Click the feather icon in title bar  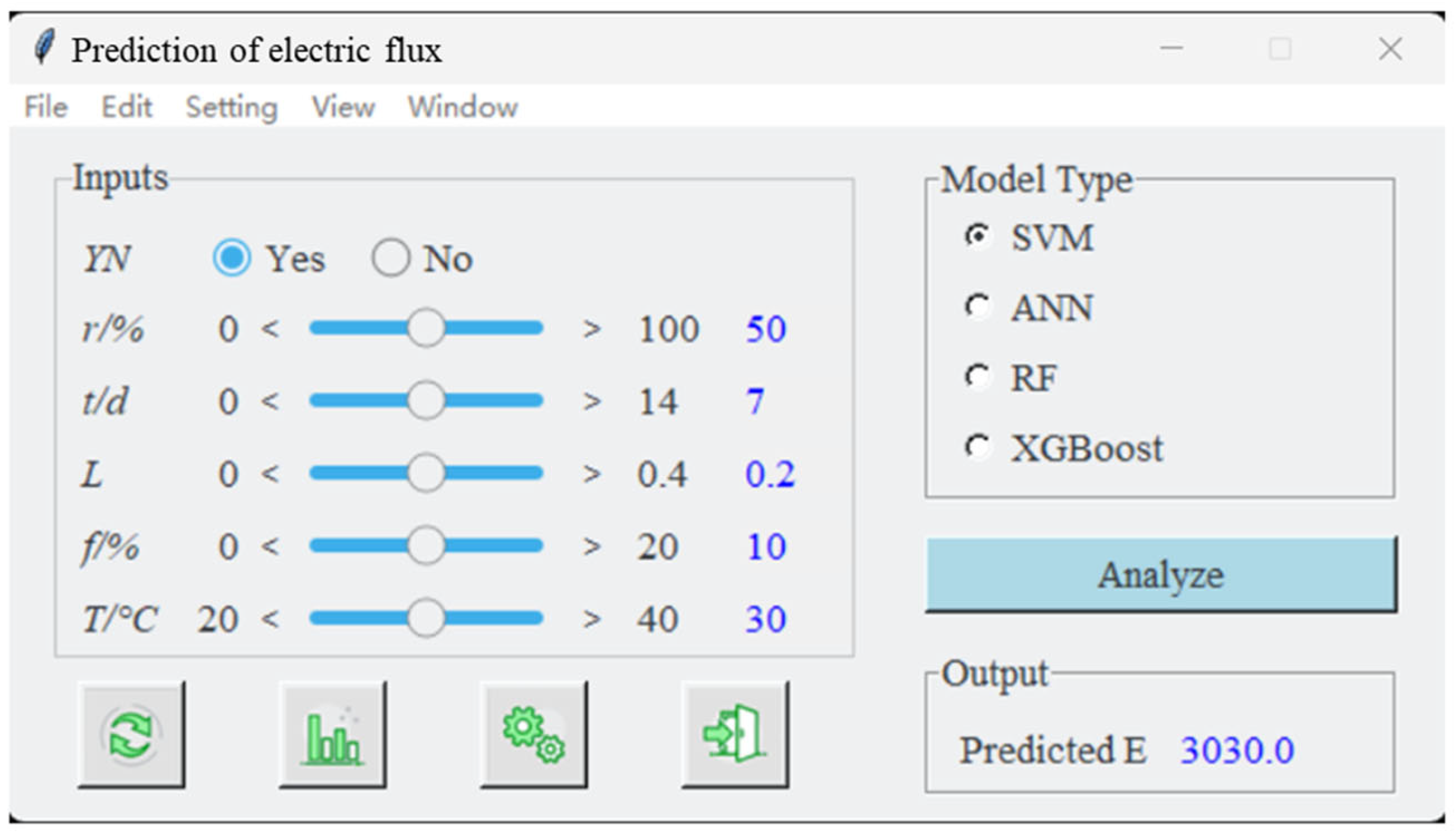44,47
